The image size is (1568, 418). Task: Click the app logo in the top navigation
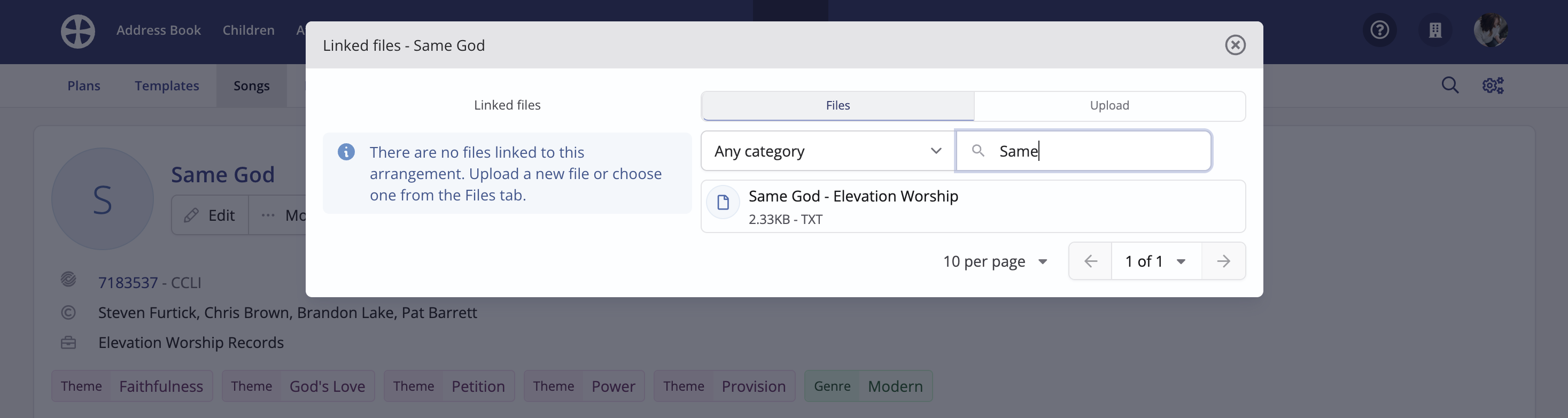78,31
